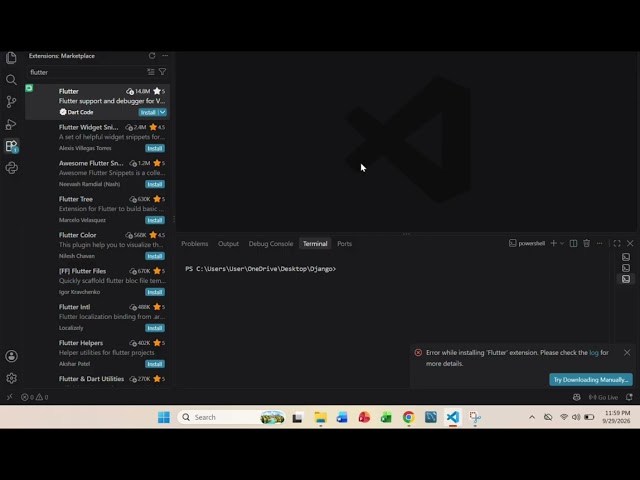Click the flutter search input field
Image resolution: width=640 pixels, height=480 pixels.
pyautogui.click(x=86, y=72)
